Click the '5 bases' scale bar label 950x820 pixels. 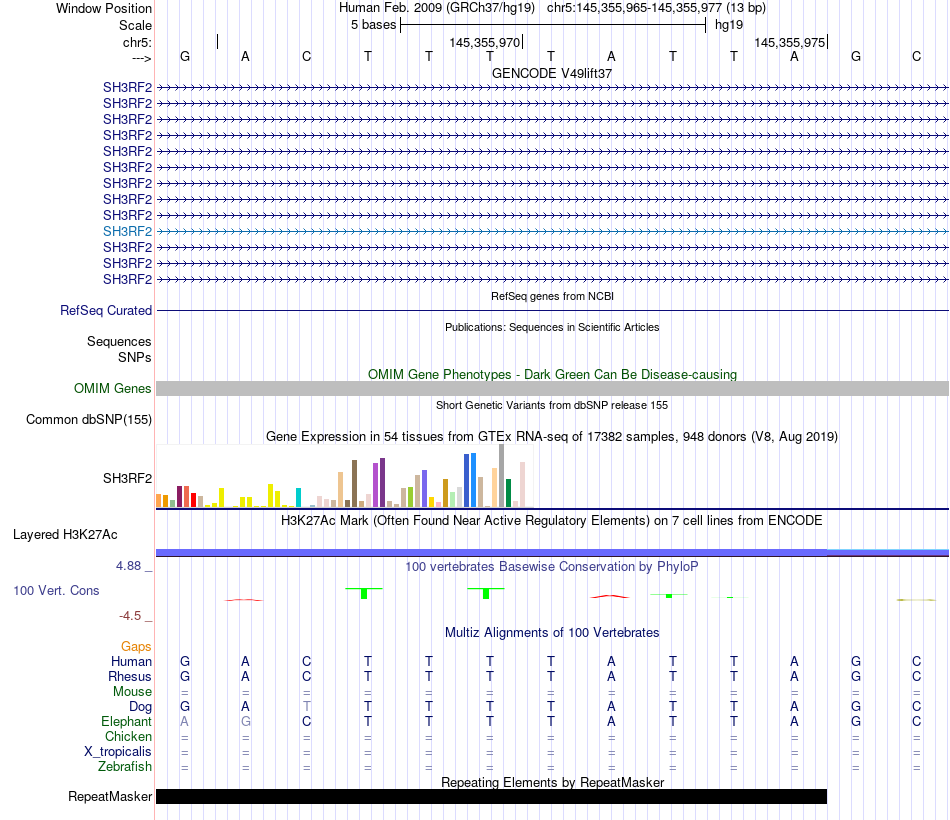click(x=373, y=25)
